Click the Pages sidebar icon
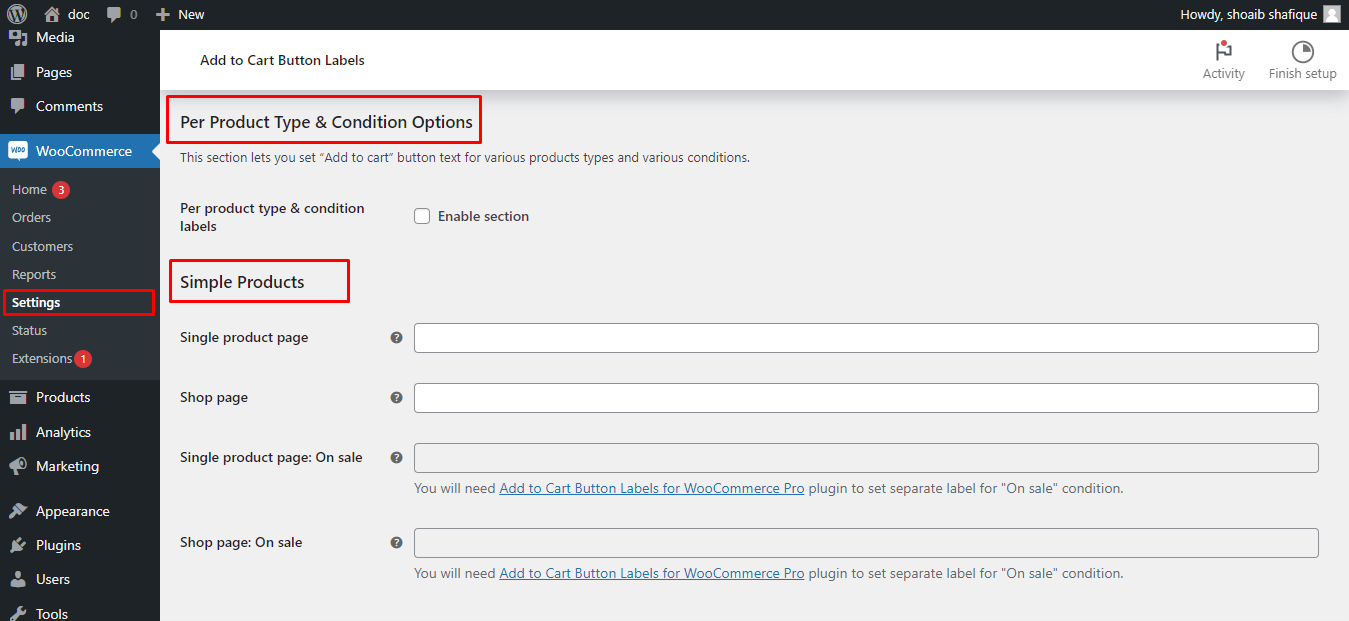The height and width of the screenshot is (621, 1349). 18,72
